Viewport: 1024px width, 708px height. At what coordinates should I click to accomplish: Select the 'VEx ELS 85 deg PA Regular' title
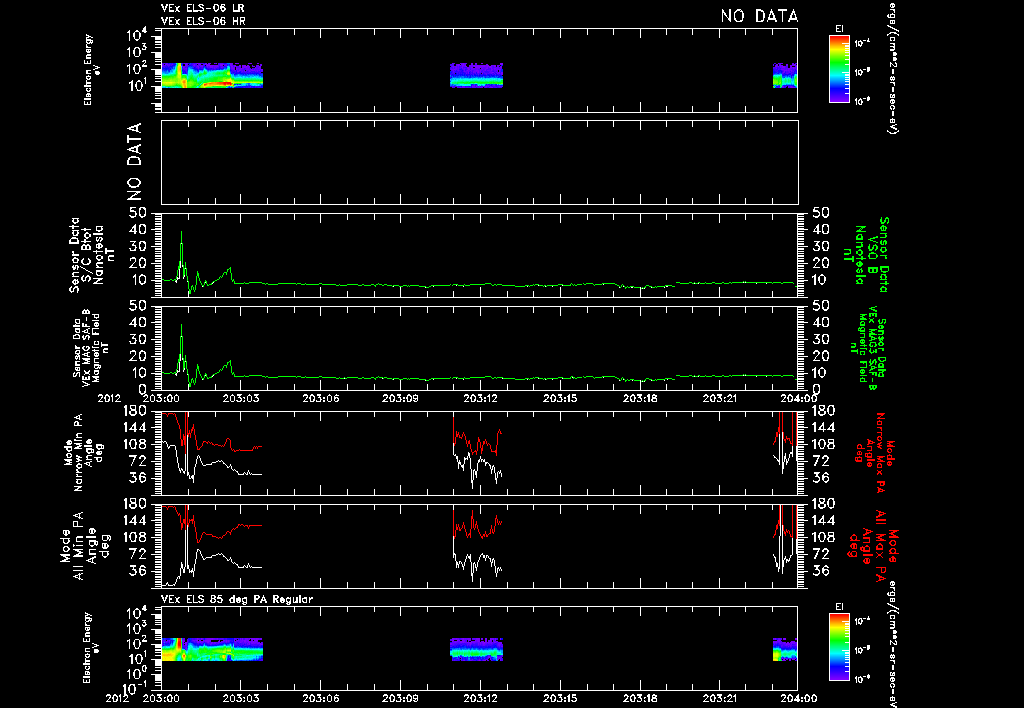tap(237, 599)
